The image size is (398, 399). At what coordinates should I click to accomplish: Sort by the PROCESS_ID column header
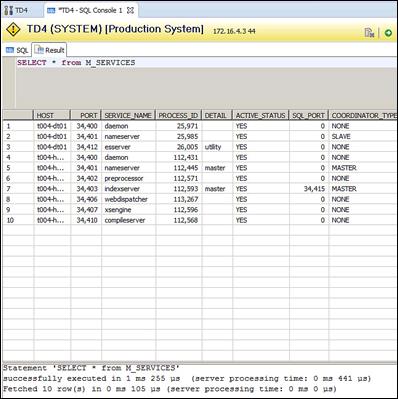click(178, 115)
